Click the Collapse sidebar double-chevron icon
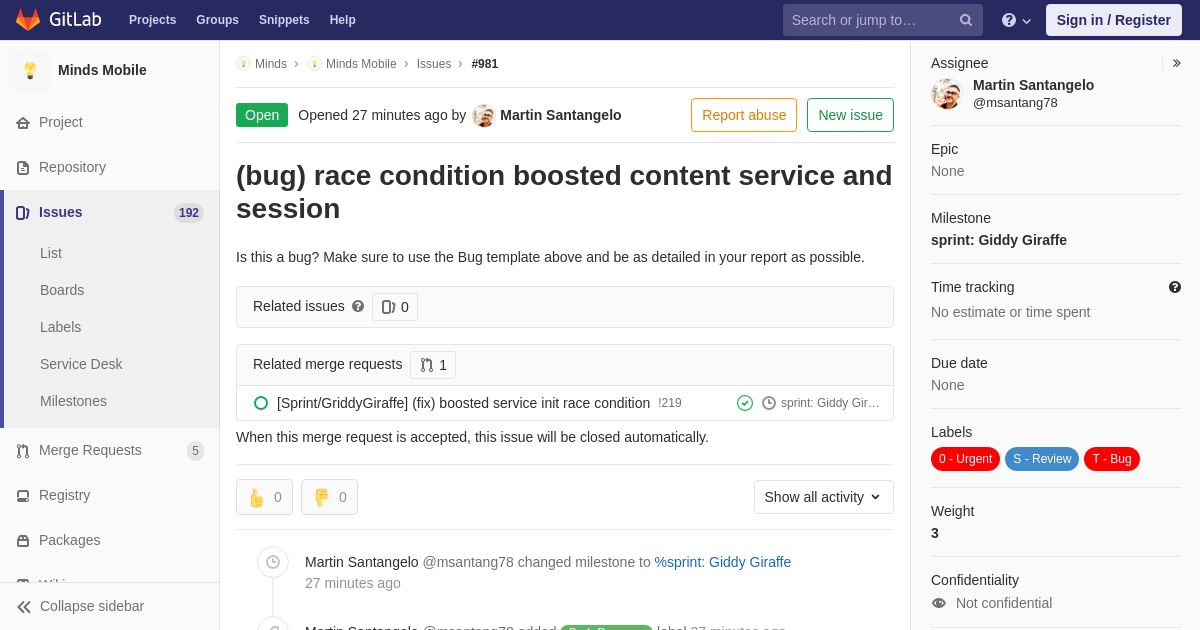 (24, 607)
